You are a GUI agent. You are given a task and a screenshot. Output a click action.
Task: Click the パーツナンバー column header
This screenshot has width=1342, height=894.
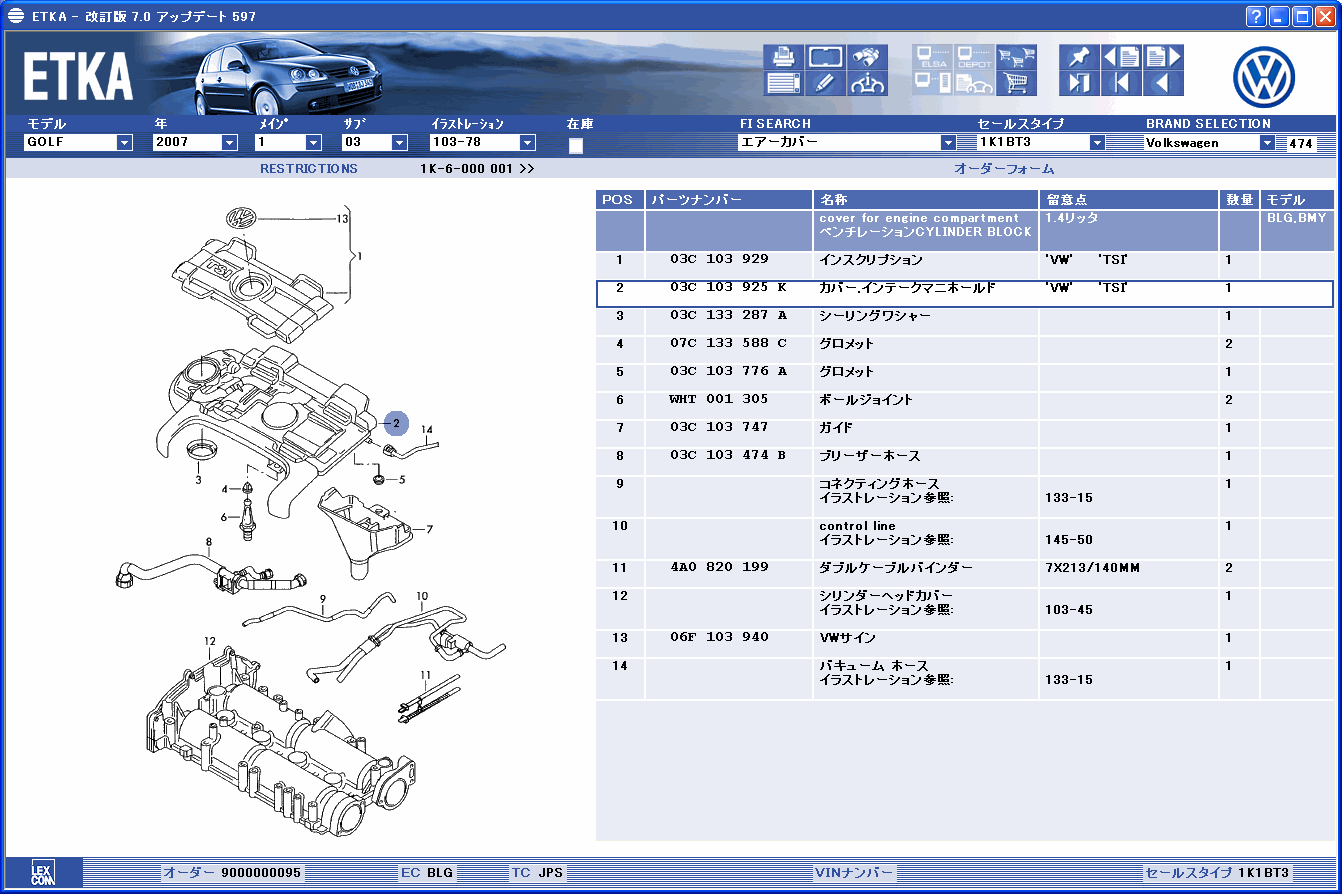(x=729, y=199)
